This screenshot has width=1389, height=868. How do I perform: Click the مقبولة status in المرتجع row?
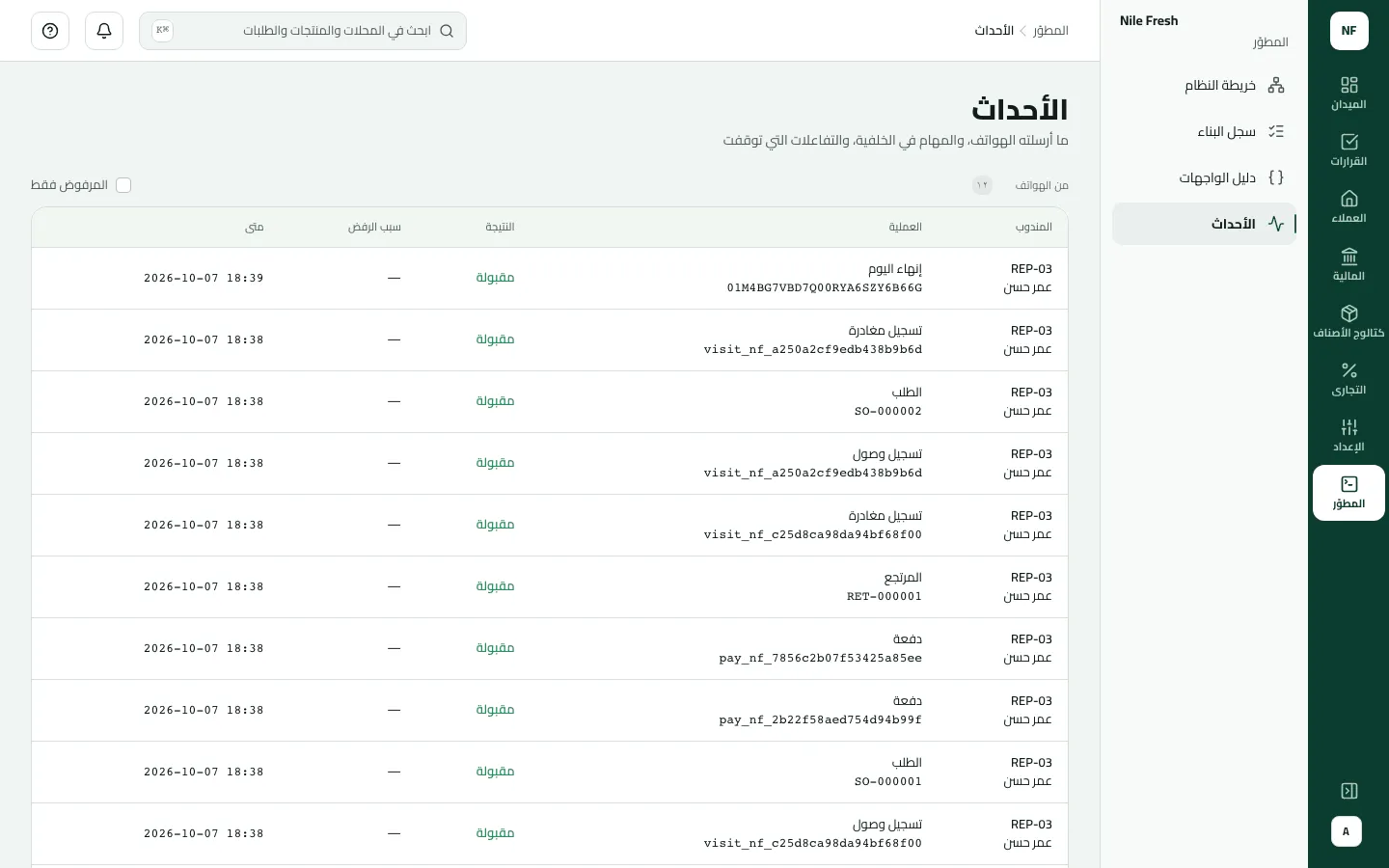tap(495, 586)
